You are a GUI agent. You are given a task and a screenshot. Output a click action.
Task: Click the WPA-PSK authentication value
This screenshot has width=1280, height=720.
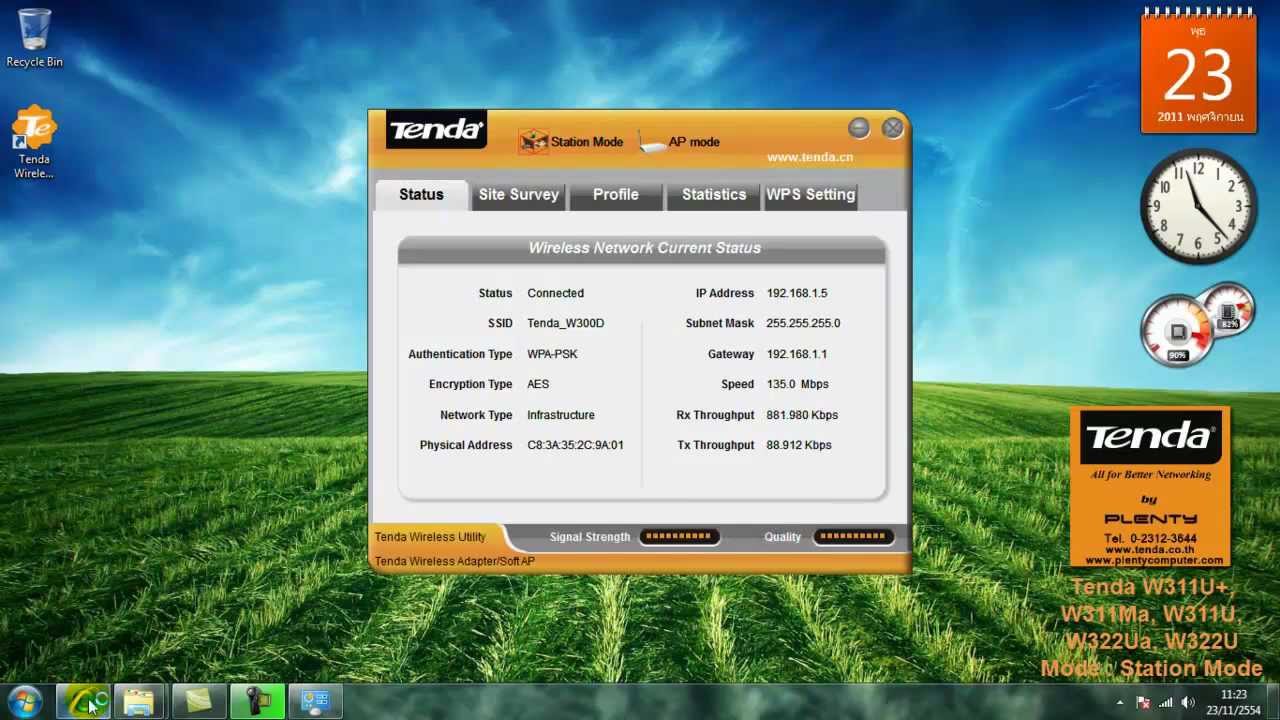(x=552, y=355)
